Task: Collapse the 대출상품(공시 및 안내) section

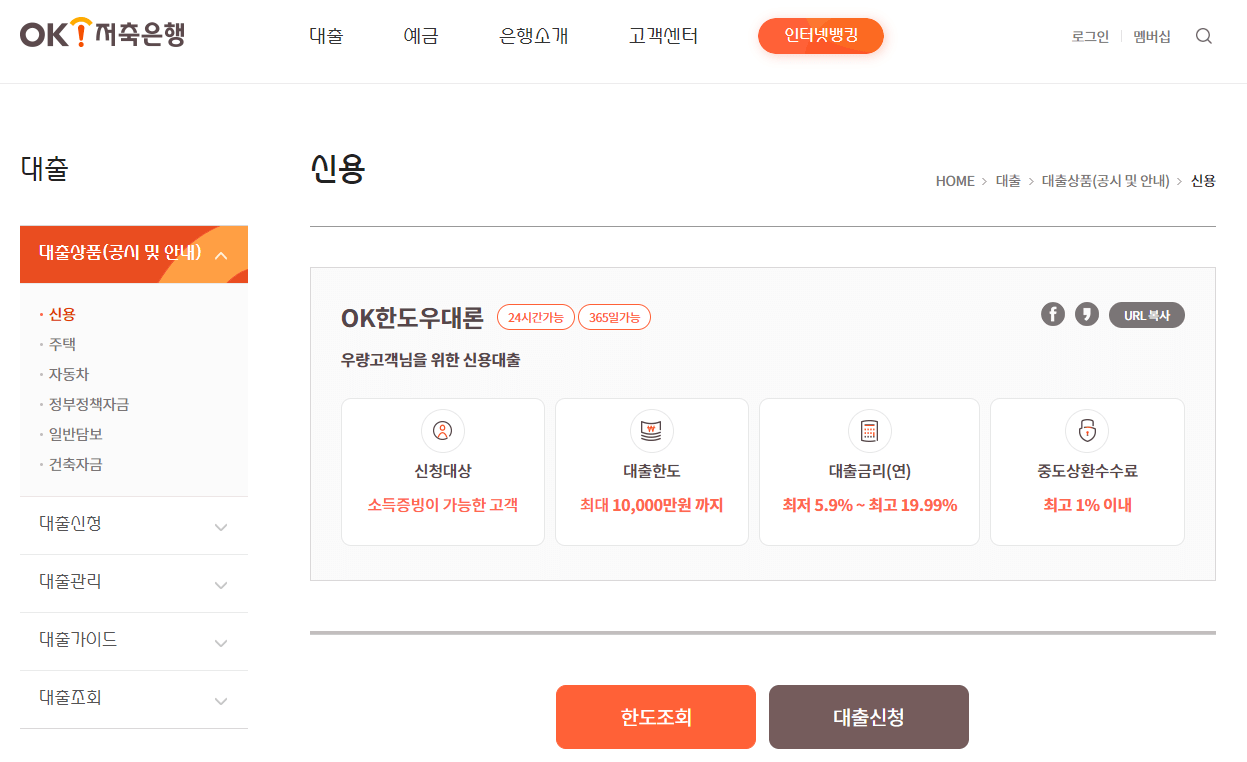Action: [134, 254]
